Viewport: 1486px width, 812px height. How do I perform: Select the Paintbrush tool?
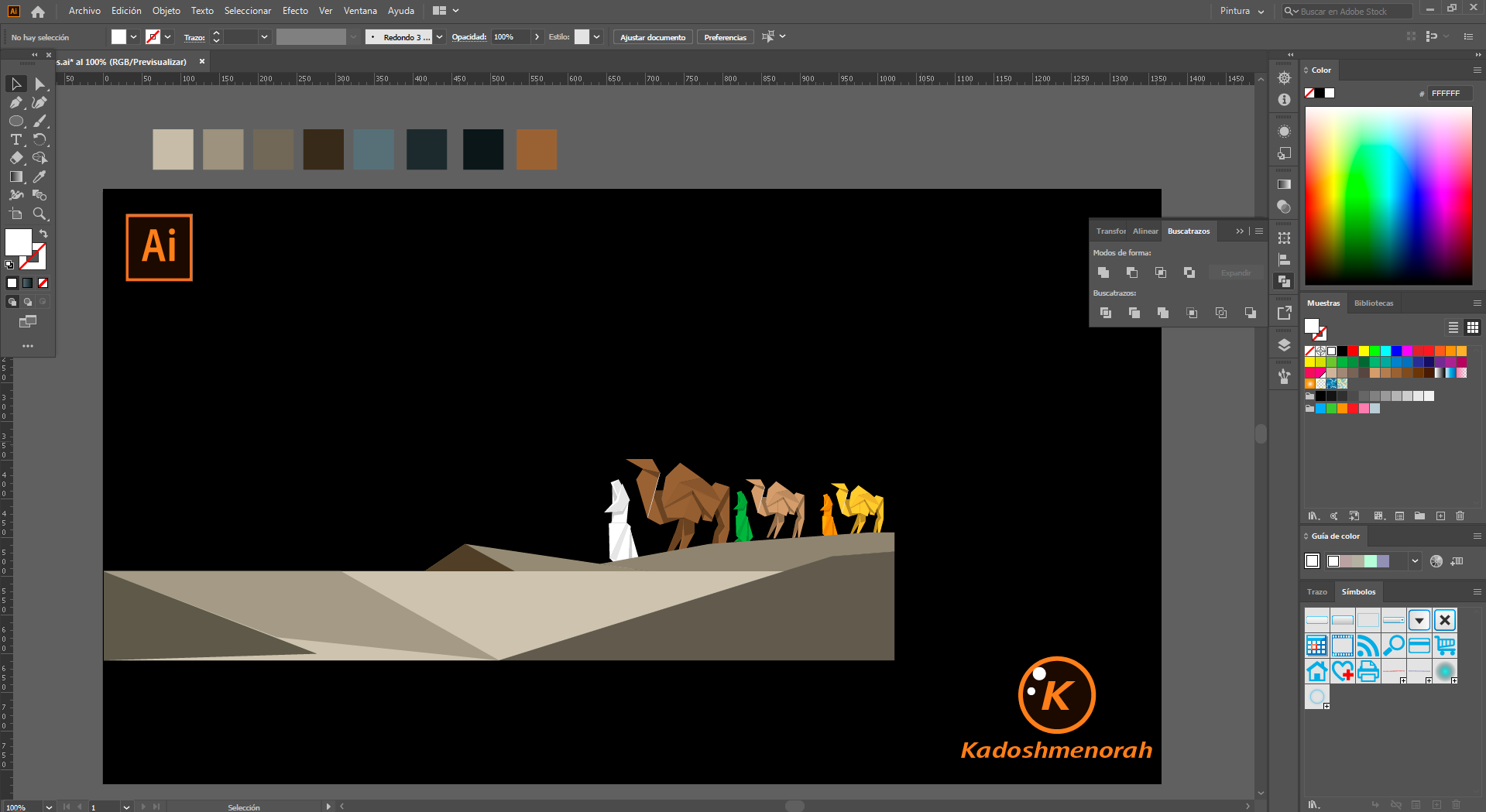pyautogui.click(x=39, y=121)
